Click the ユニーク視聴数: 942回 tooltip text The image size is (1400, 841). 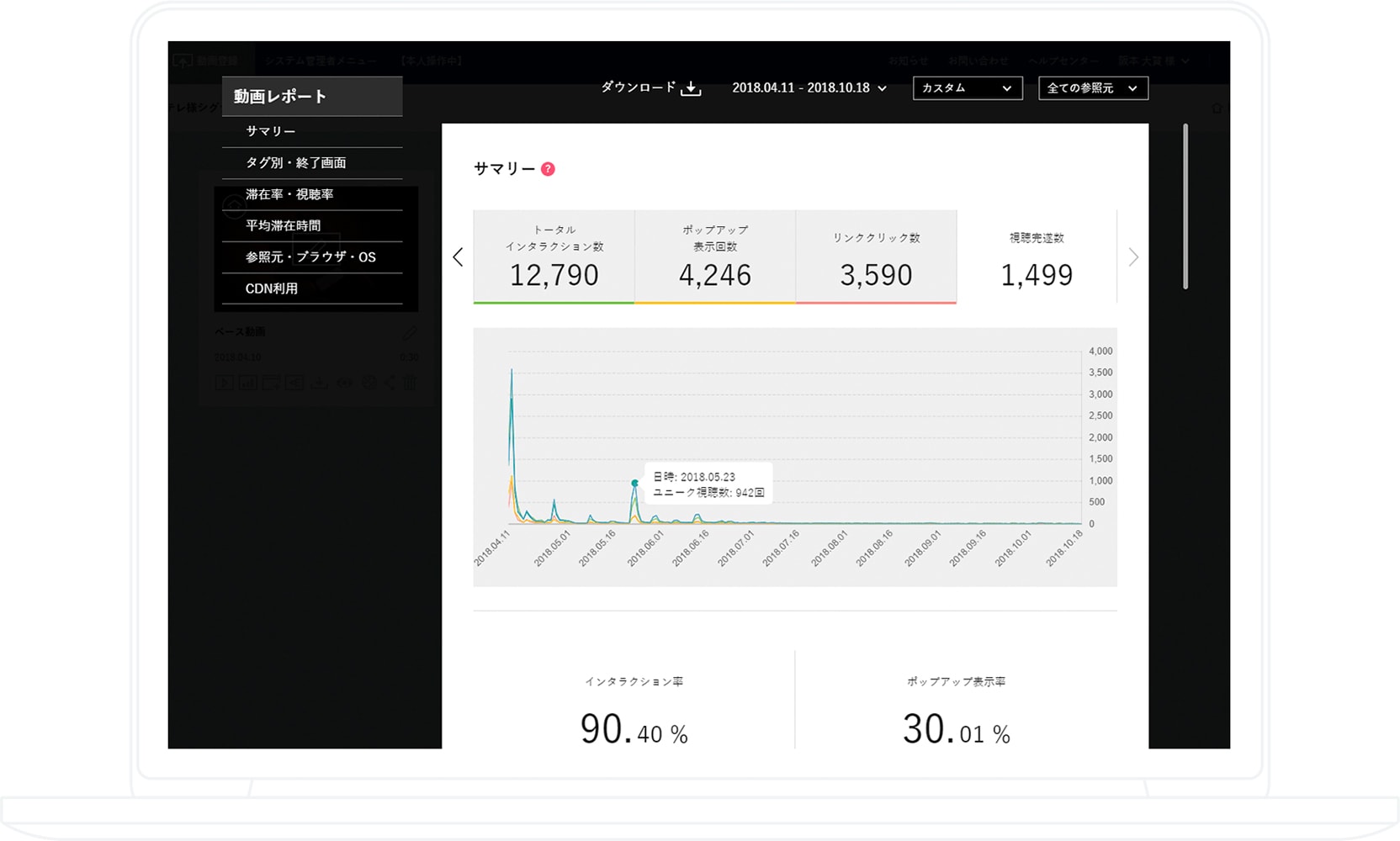tap(708, 493)
